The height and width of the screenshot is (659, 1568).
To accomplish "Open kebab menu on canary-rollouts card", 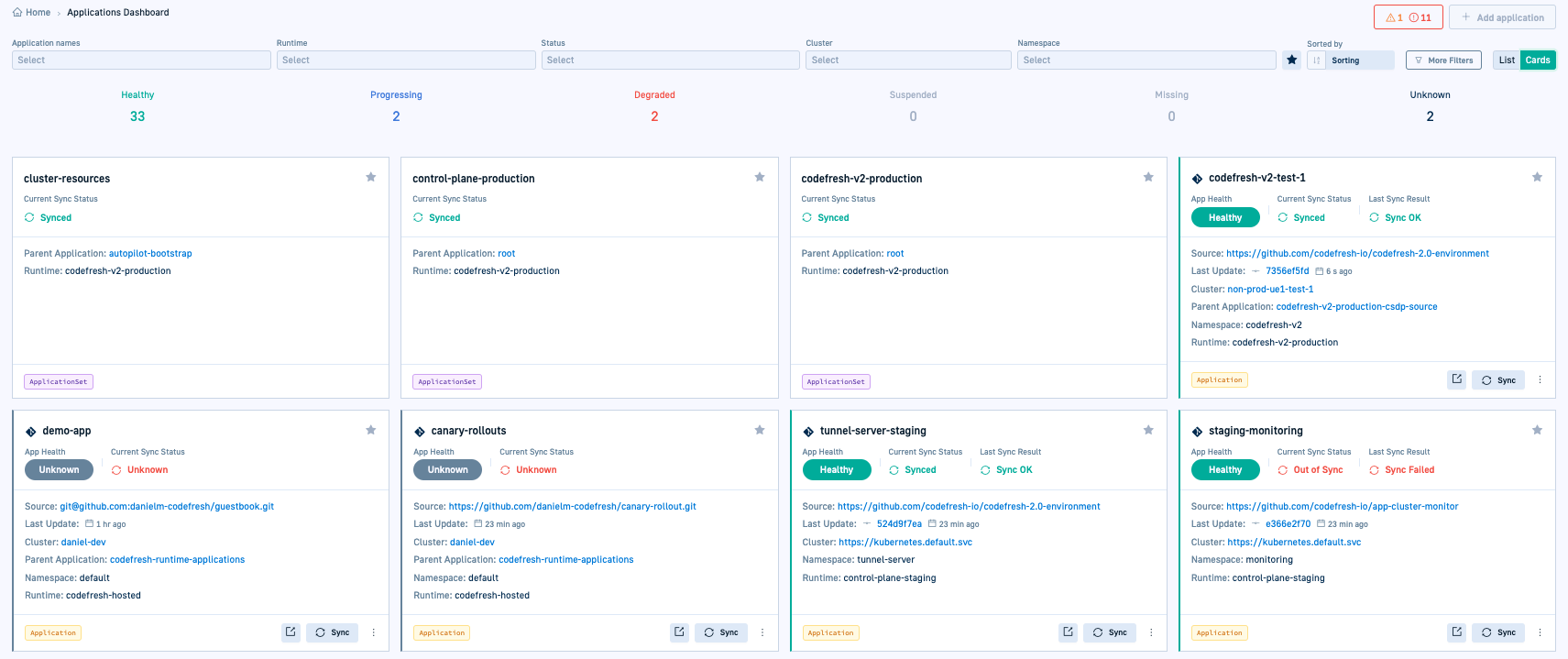I will [762, 632].
